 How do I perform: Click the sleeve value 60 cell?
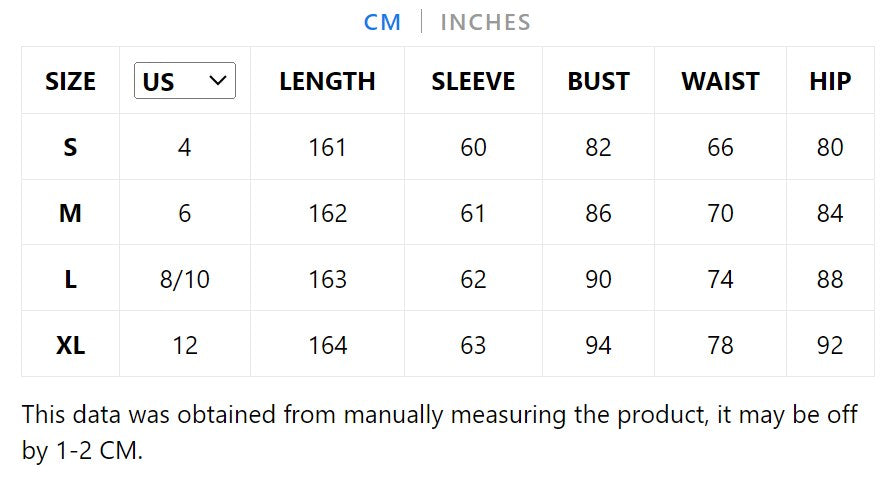pos(473,147)
